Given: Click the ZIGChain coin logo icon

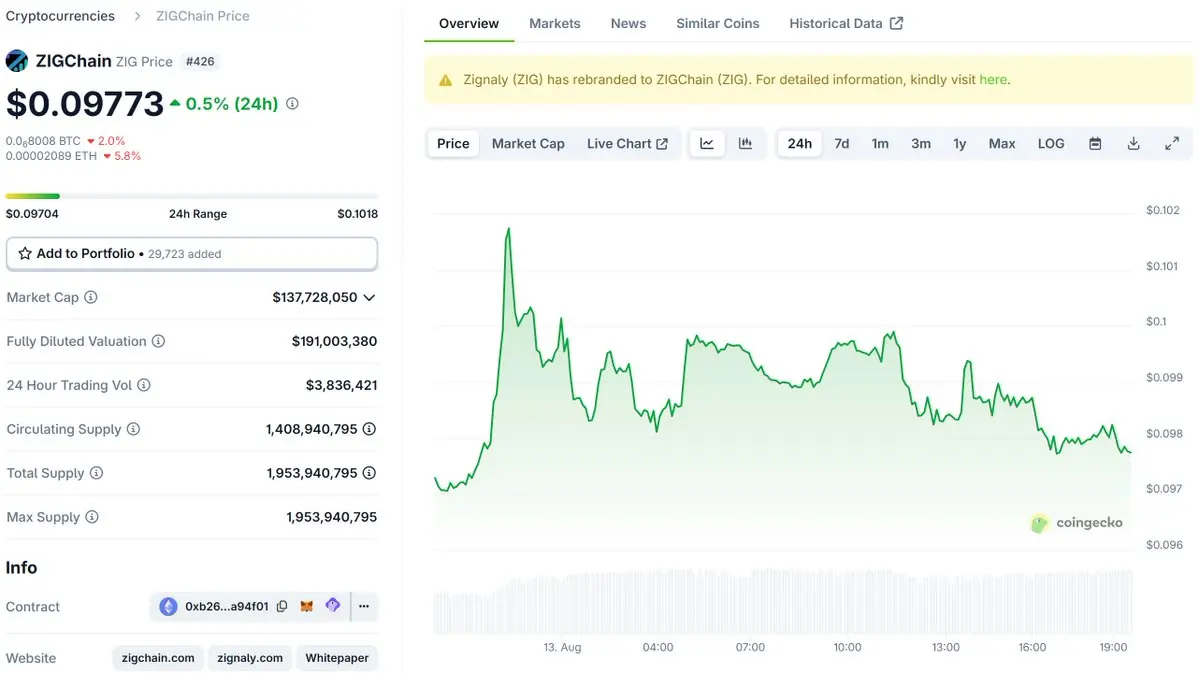Looking at the screenshot, I should pos(17,61).
